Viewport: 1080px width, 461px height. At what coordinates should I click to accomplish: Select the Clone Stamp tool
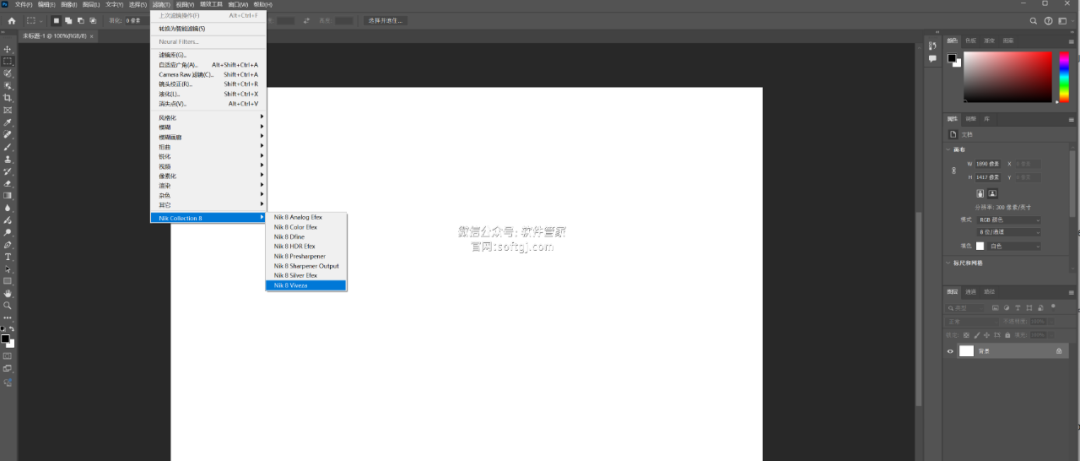pyautogui.click(x=8, y=159)
